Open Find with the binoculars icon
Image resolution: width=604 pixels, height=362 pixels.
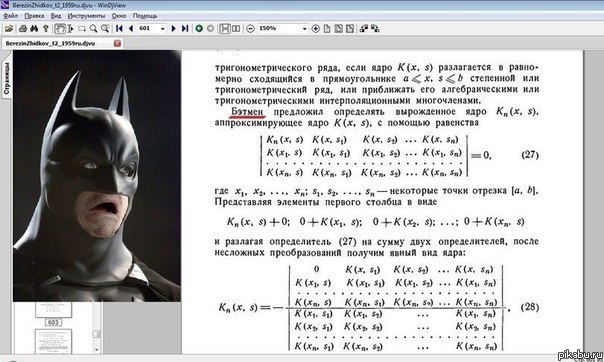34,28
